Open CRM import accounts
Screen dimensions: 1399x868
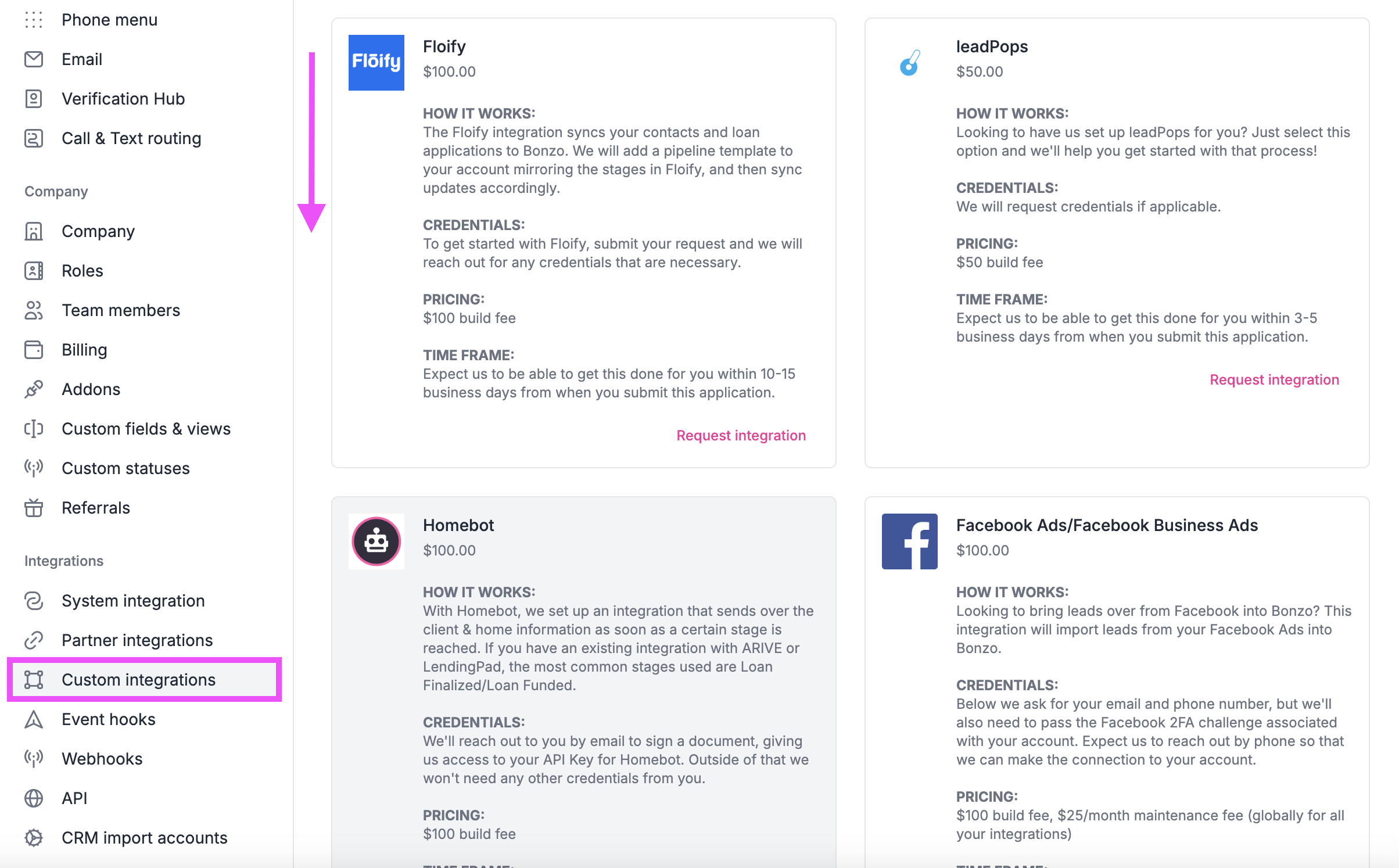(145, 837)
